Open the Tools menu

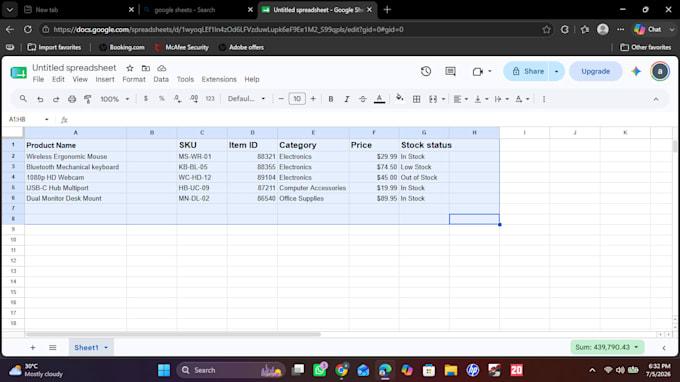click(x=185, y=79)
